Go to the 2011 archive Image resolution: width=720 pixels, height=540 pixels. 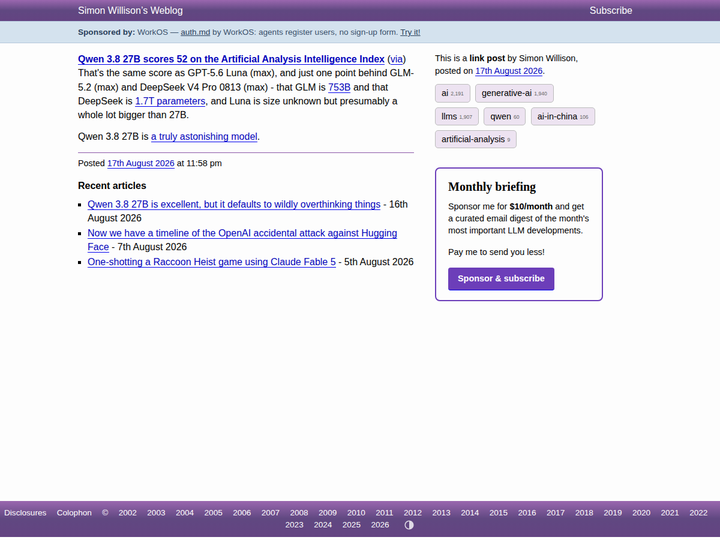coord(384,513)
